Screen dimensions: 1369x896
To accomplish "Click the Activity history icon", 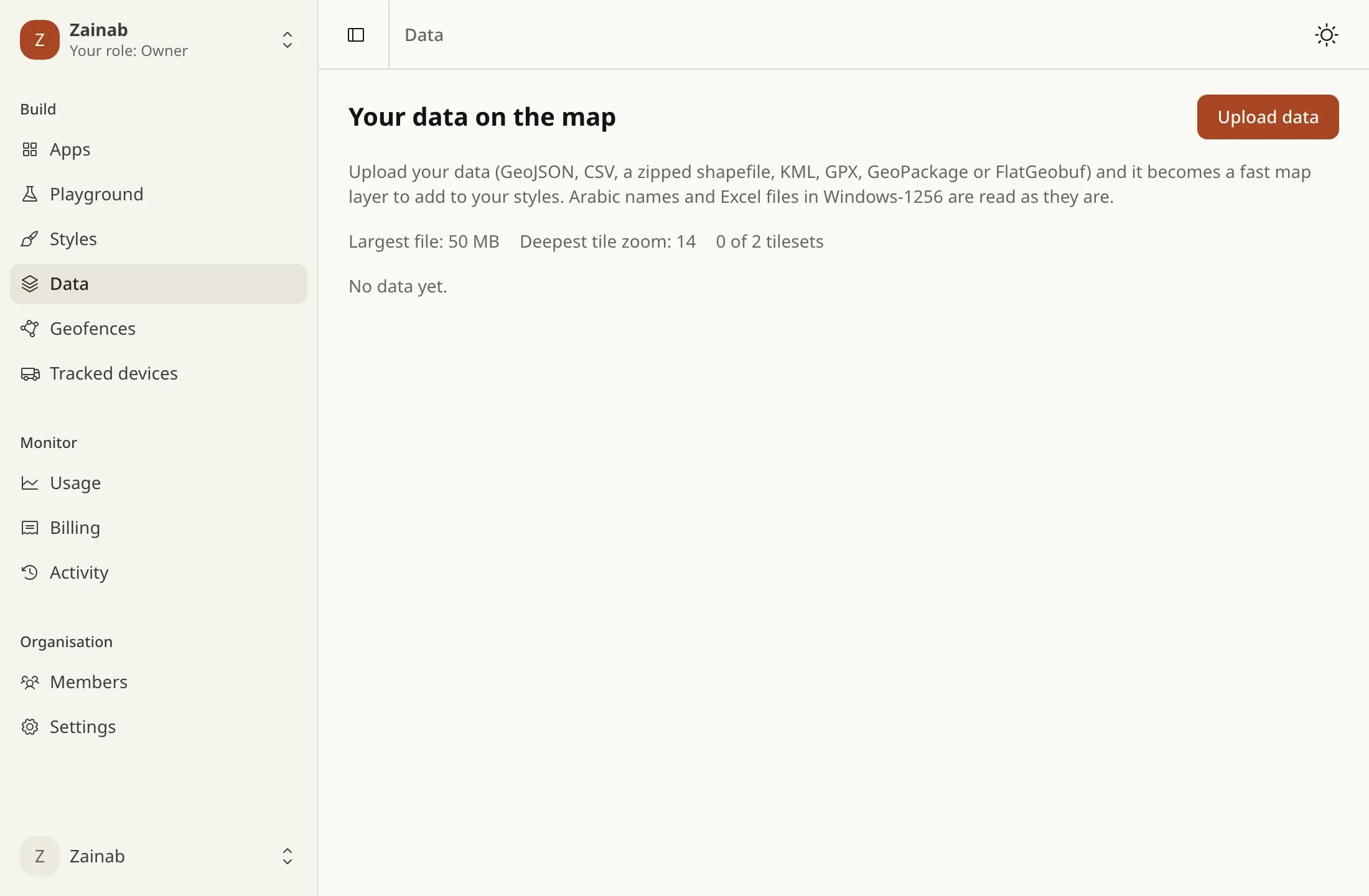I will (30, 572).
